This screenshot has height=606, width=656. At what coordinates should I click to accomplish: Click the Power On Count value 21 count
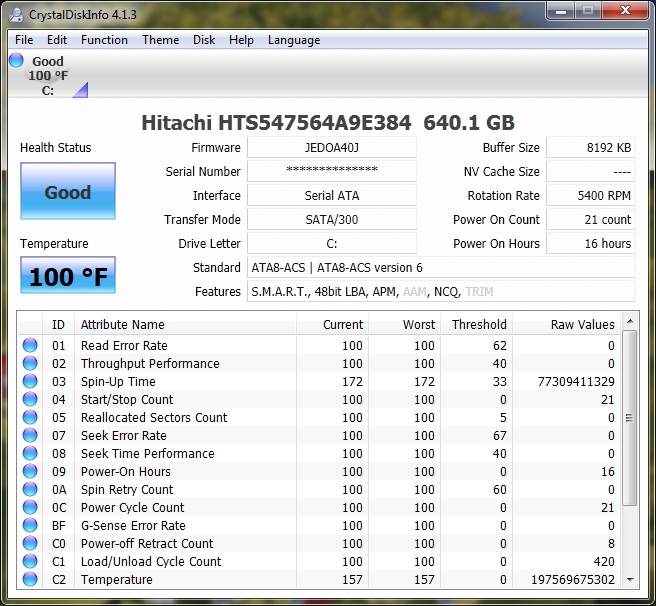coord(591,219)
